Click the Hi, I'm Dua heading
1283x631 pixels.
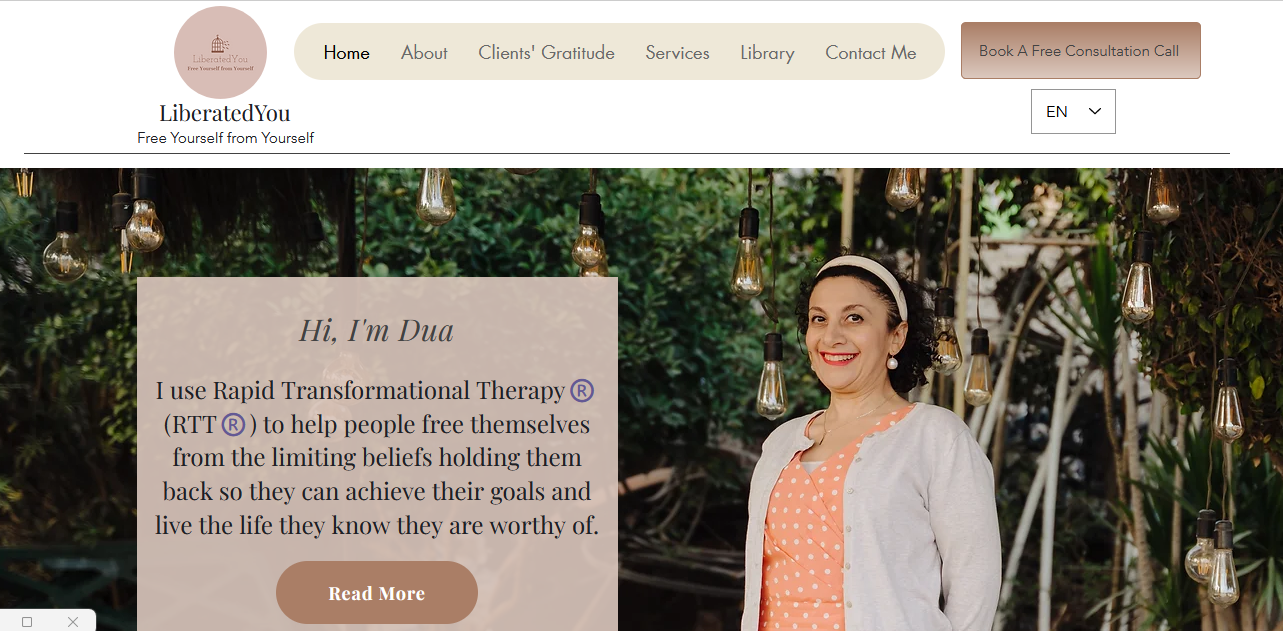376,330
